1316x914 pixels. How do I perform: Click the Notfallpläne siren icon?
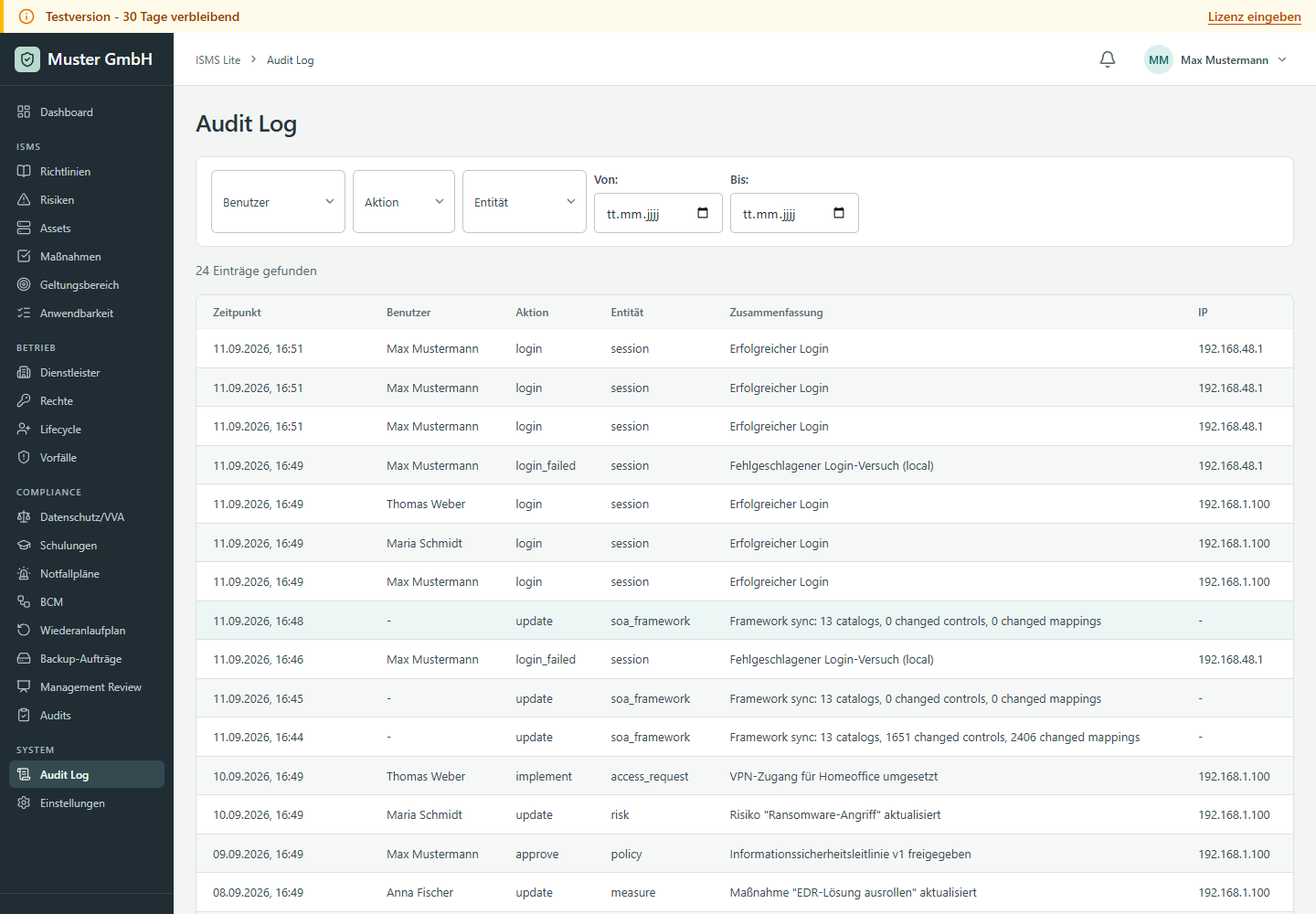24,573
